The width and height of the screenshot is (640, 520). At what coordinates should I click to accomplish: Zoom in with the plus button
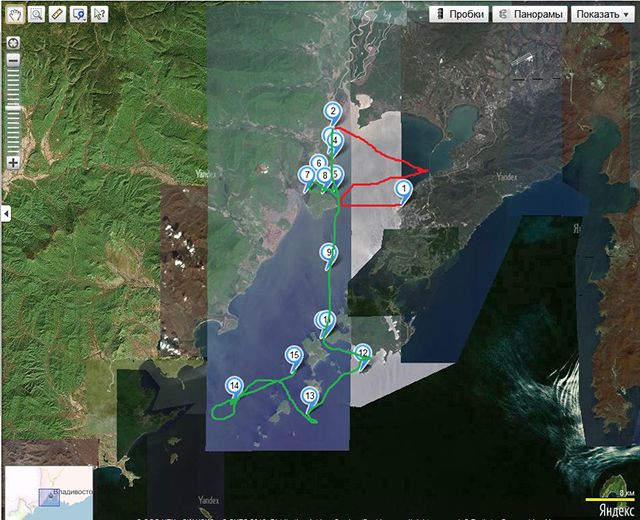tap(13, 162)
